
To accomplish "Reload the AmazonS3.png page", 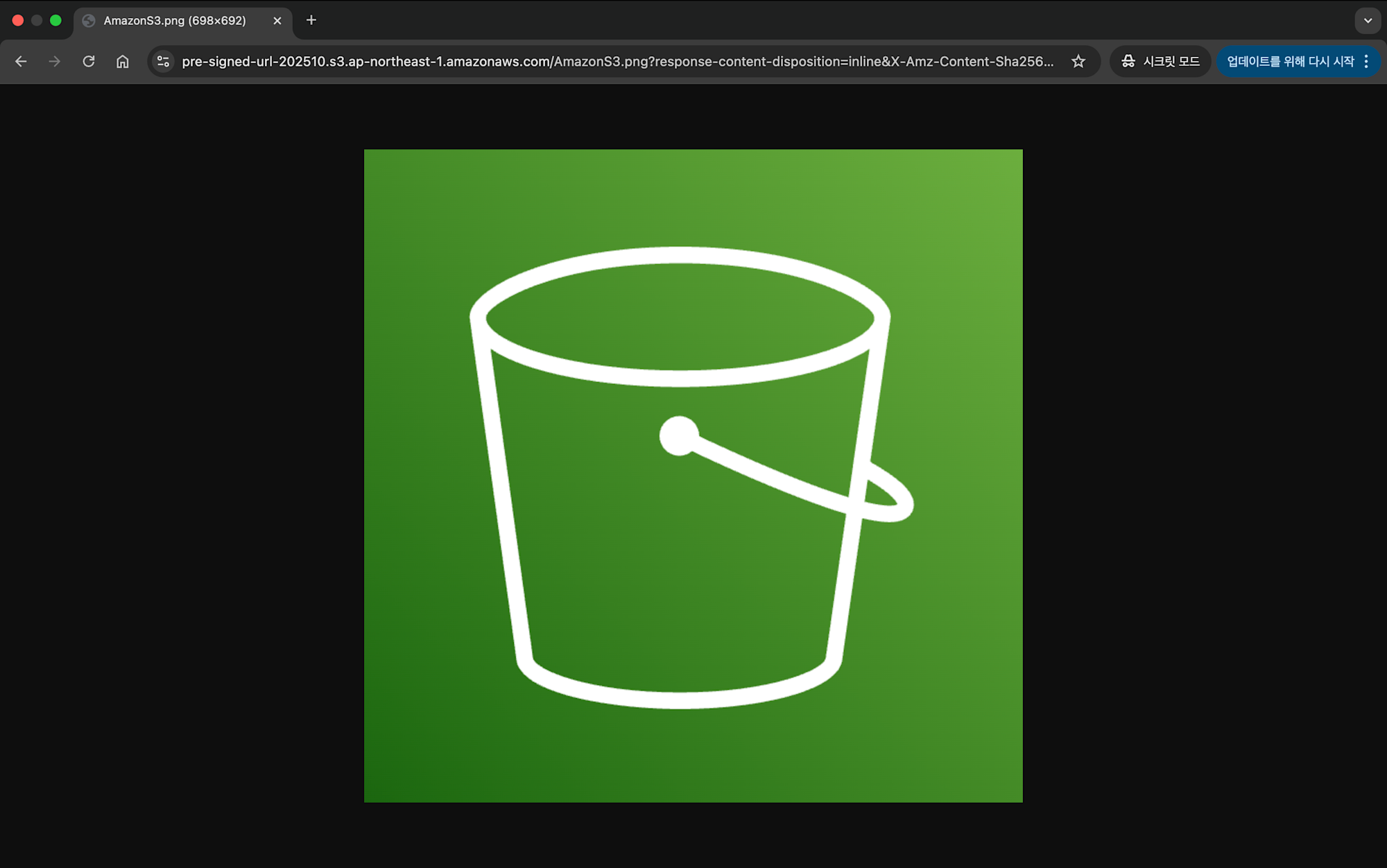I will coord(89,62).
